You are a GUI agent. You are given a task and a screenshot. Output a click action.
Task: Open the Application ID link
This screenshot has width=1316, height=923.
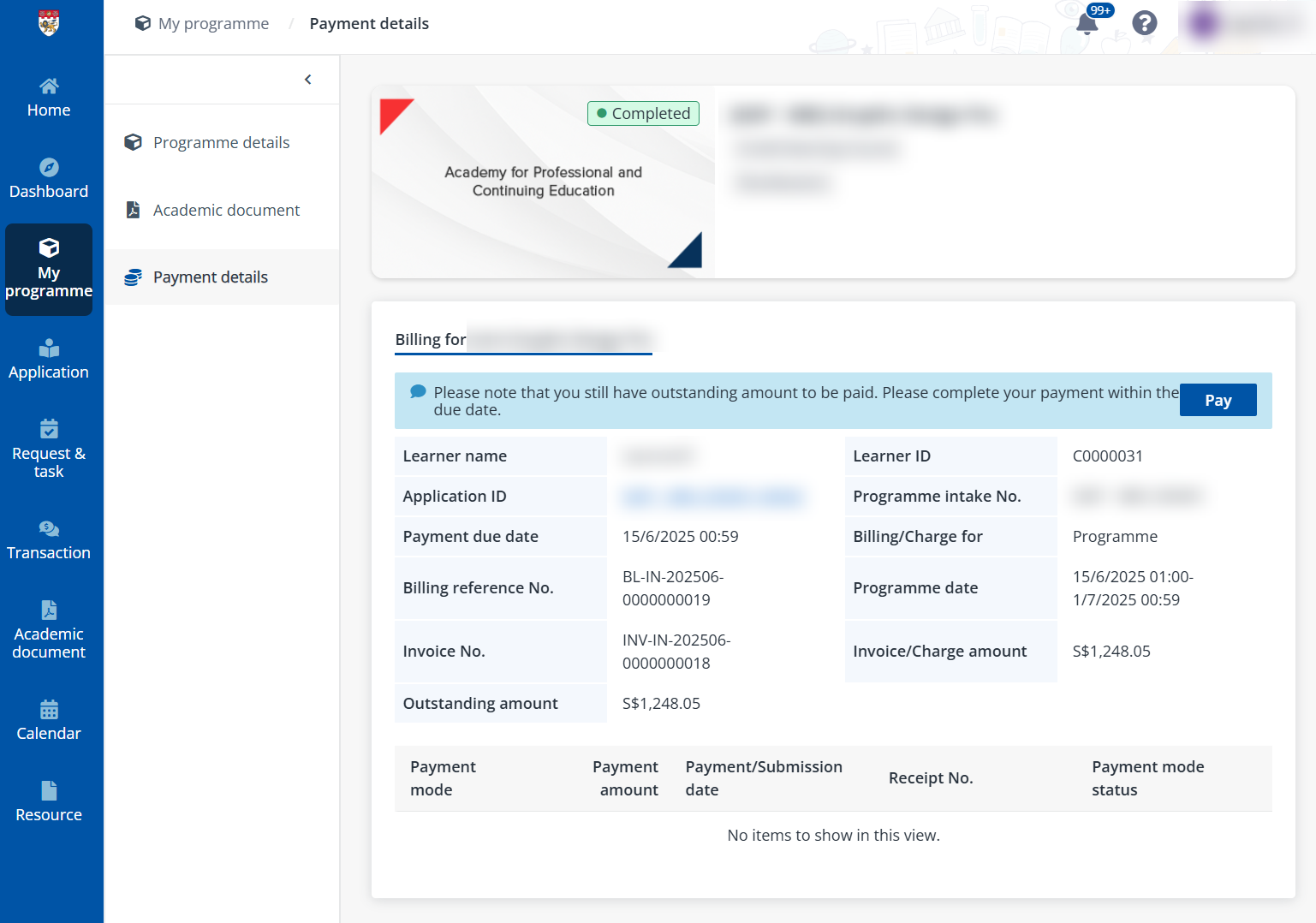click(712, 497)
